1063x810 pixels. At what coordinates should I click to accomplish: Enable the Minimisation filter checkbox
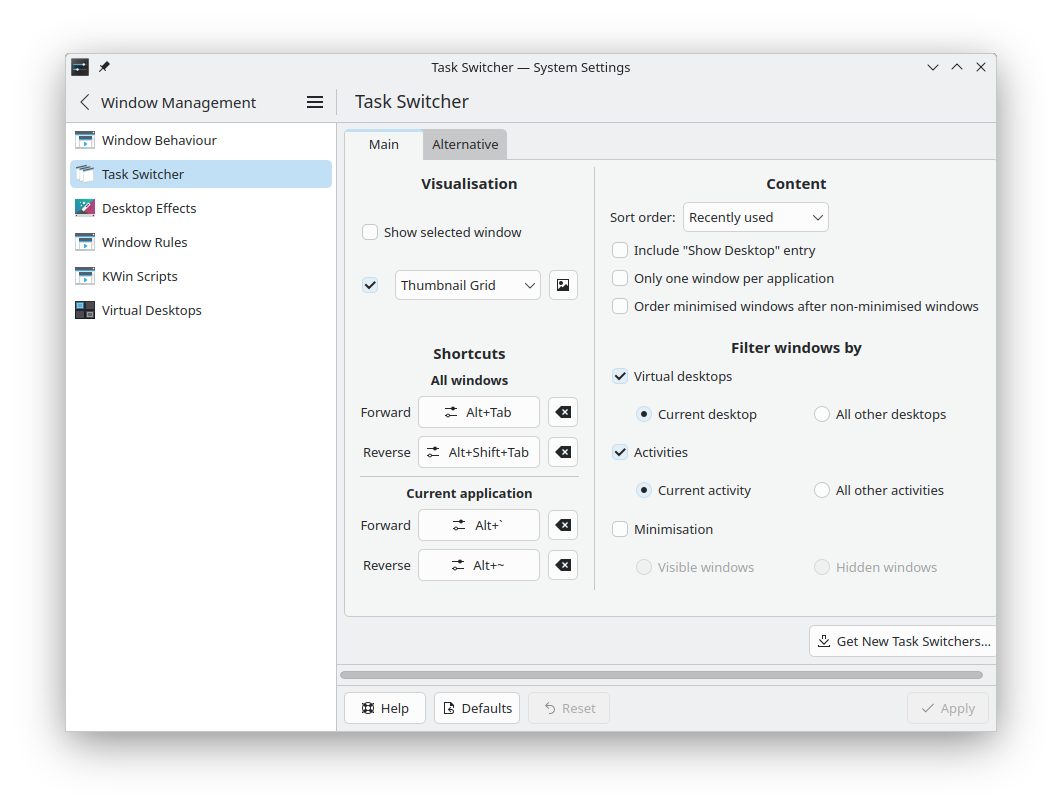tap(620, 529)
